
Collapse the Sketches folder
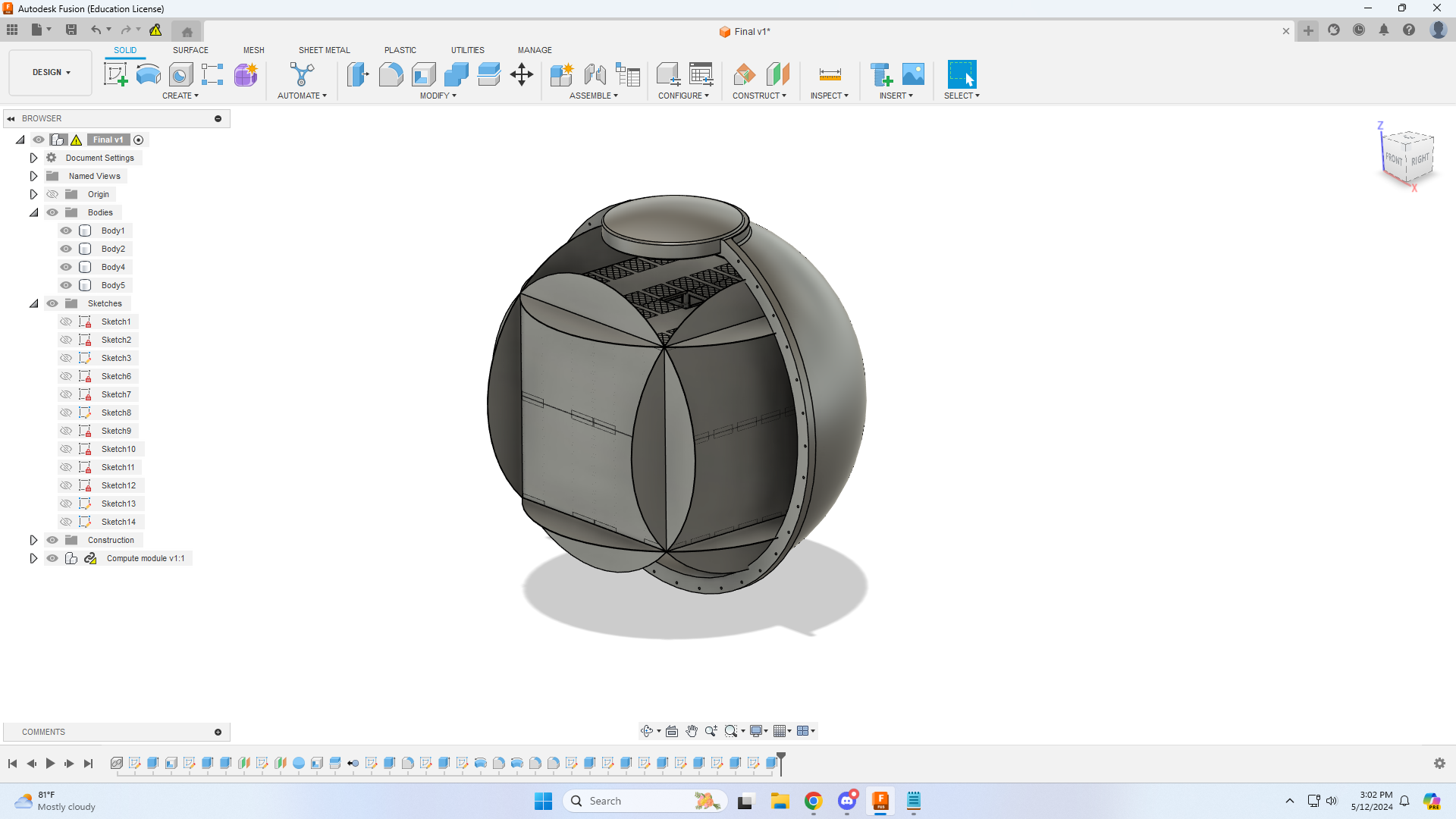point(33,303)
